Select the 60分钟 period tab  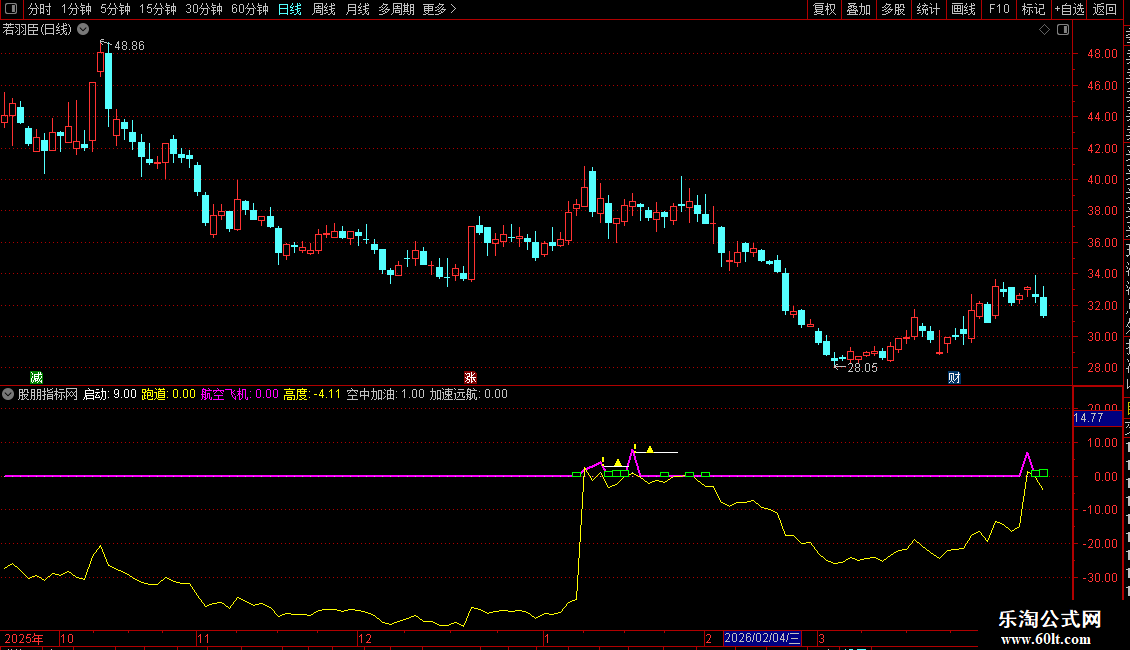[x=249, y=9]
